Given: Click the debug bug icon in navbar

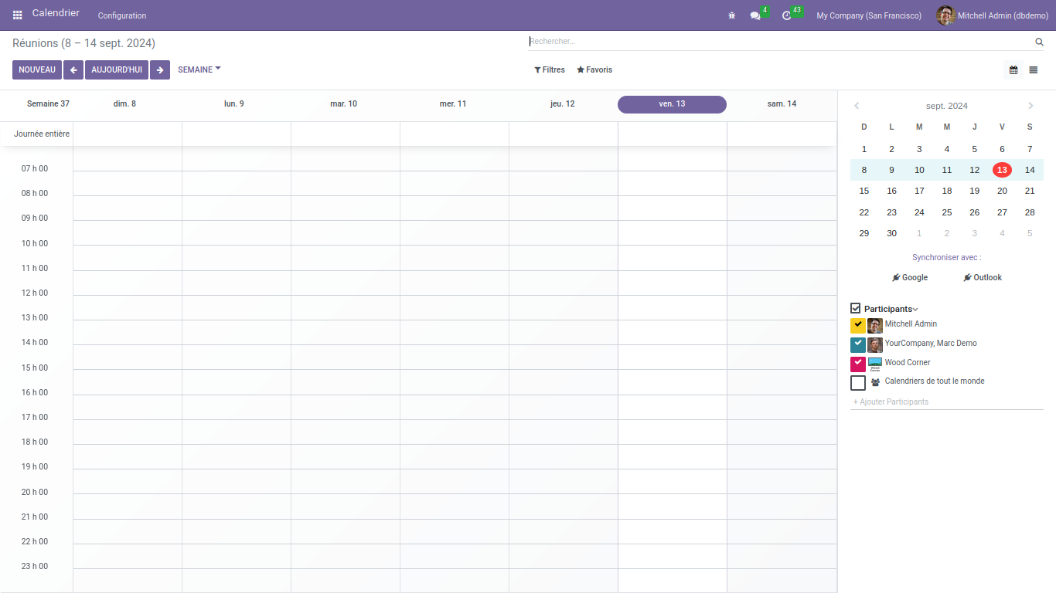Looking at the screenshot, I should point(732,16).
